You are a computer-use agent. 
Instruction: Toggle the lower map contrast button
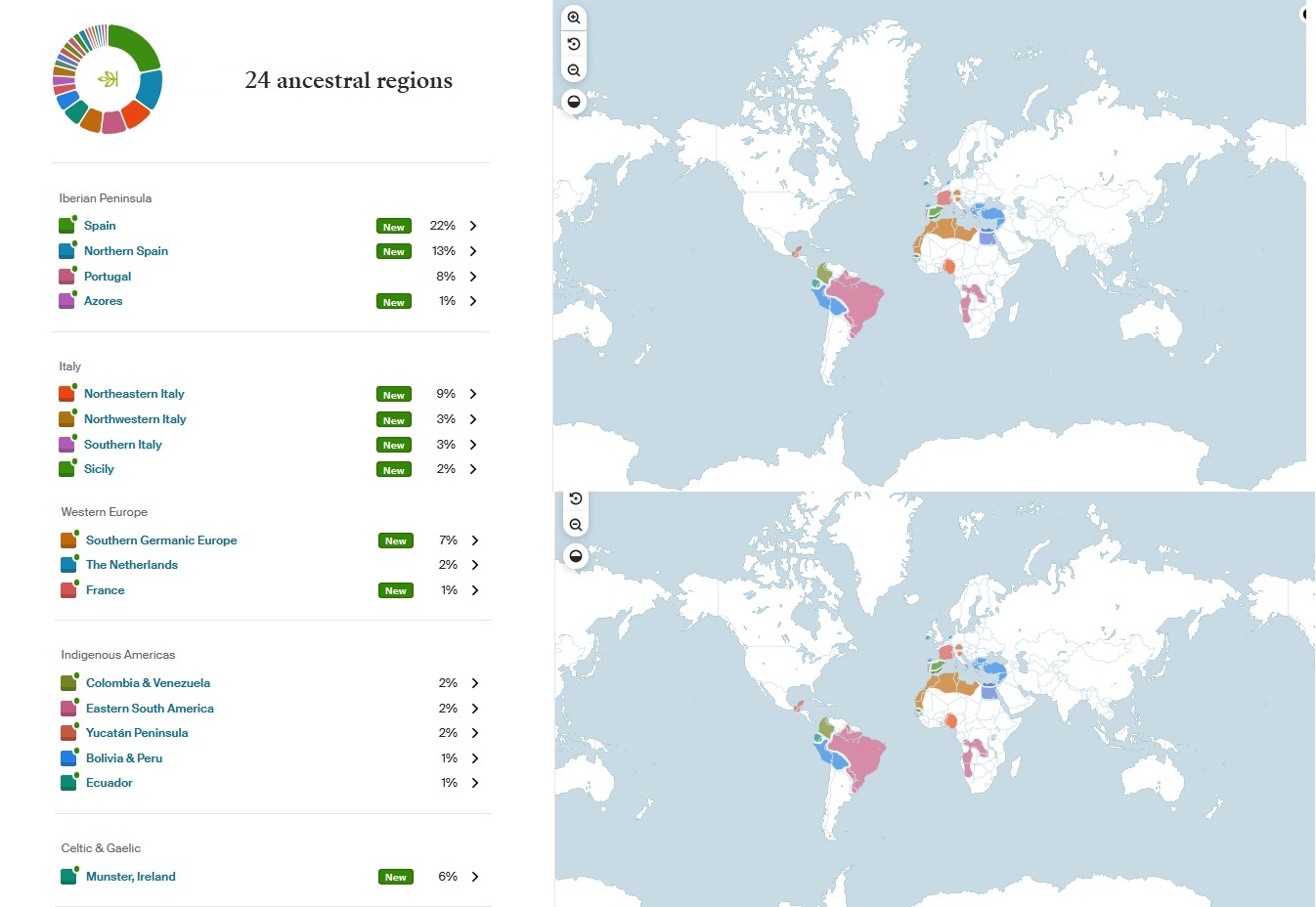[576, 556]
